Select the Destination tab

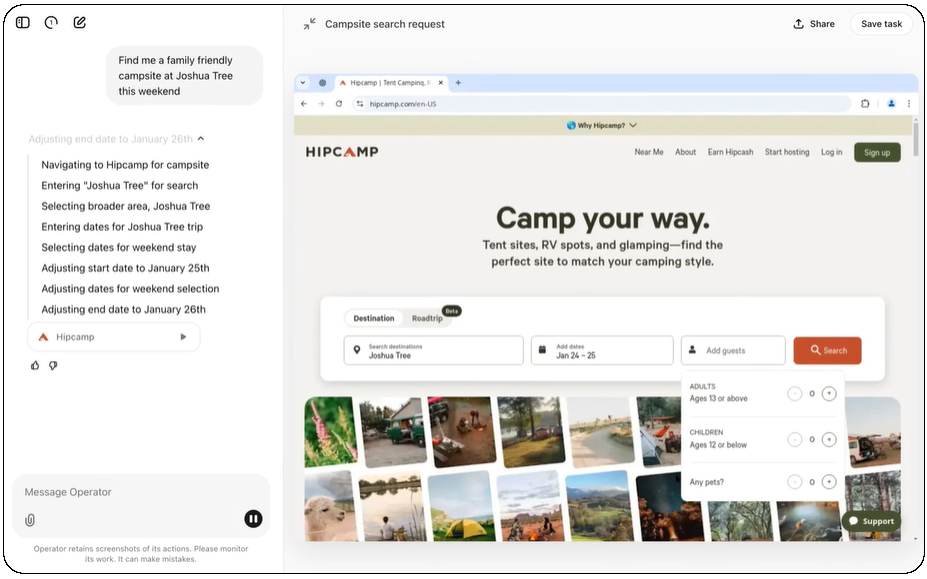point(374,318)
